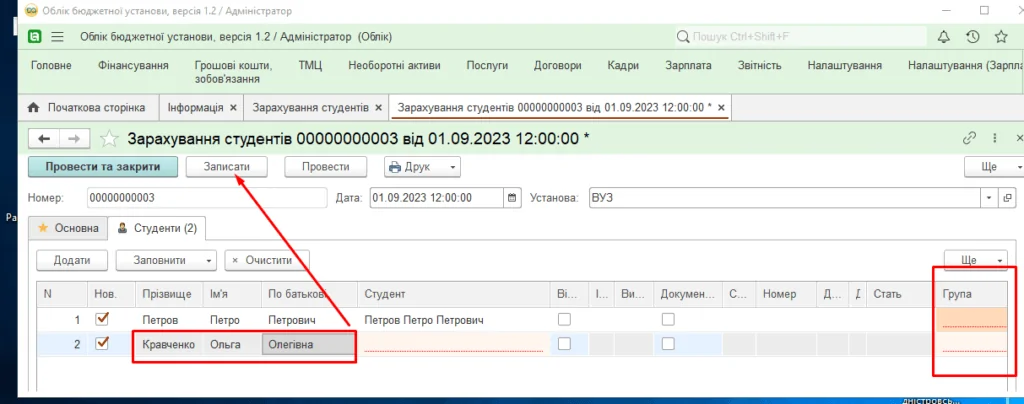Open notifications bell icon
1024x404 pixels.
(944, 37)
